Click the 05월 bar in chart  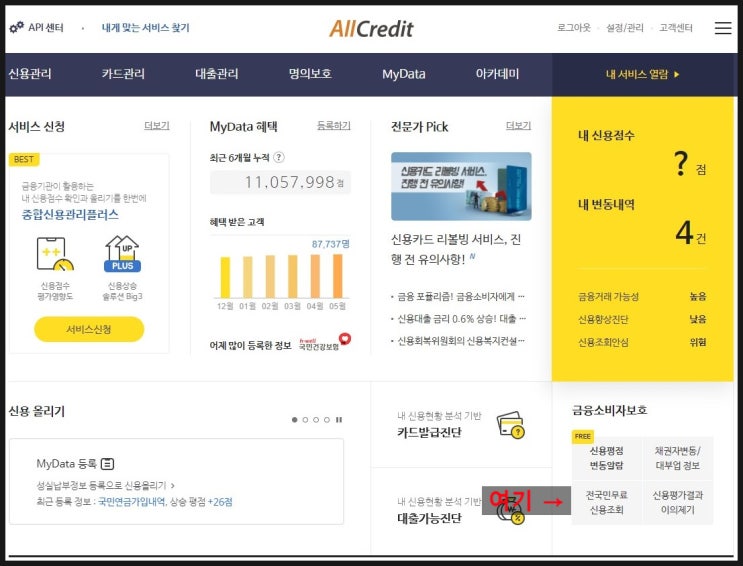click(337, 276)
